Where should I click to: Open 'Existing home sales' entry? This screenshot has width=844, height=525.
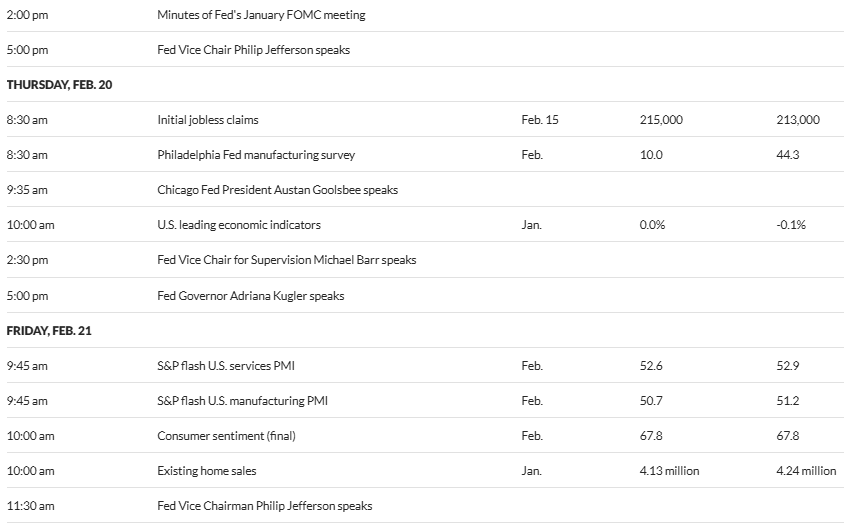(207, 471)
